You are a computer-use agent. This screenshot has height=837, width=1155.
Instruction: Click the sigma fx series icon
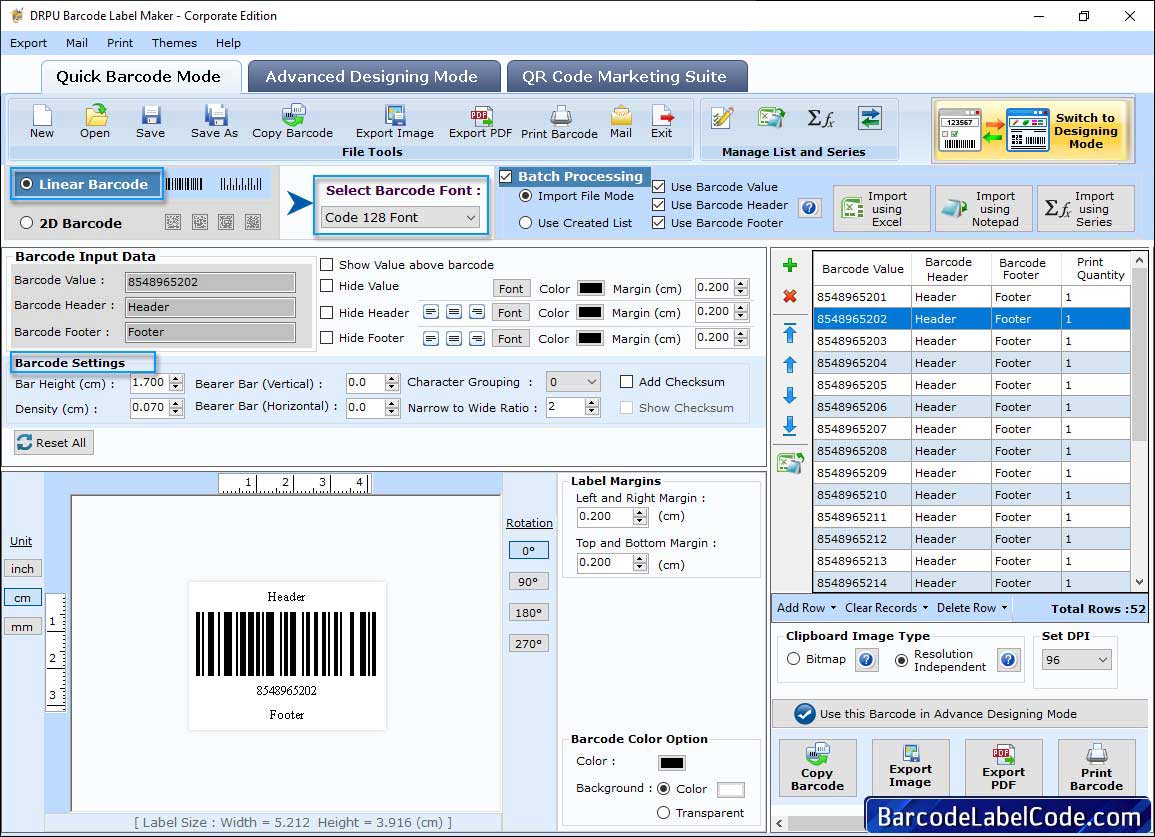click(x=820, y=118)
